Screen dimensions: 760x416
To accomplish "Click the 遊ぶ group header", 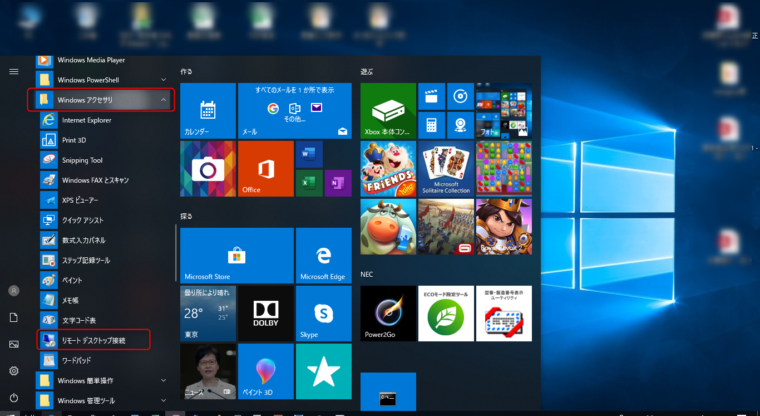I will 367,71.
